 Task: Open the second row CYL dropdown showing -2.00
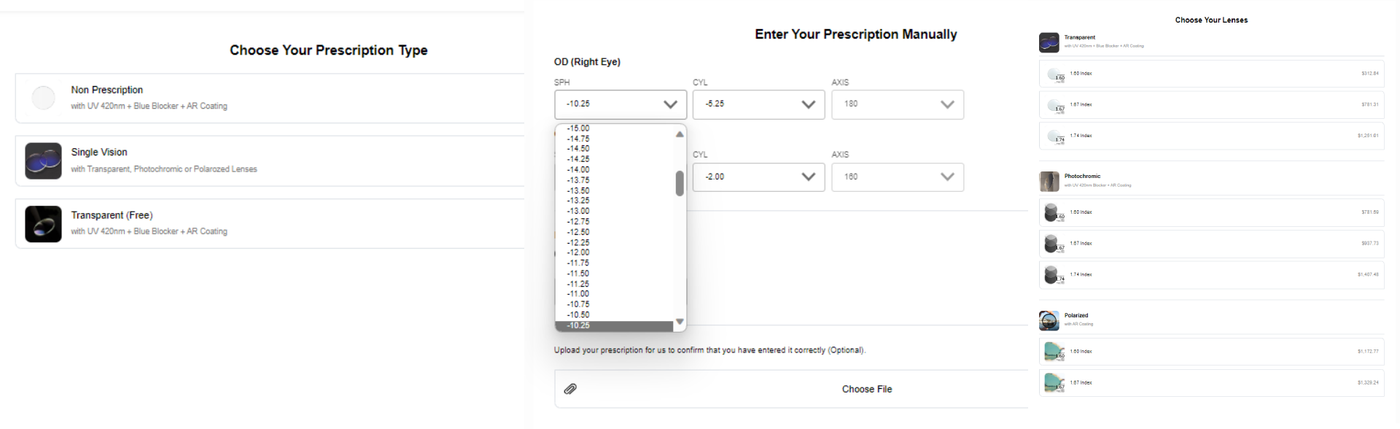(x=758, y=177)
